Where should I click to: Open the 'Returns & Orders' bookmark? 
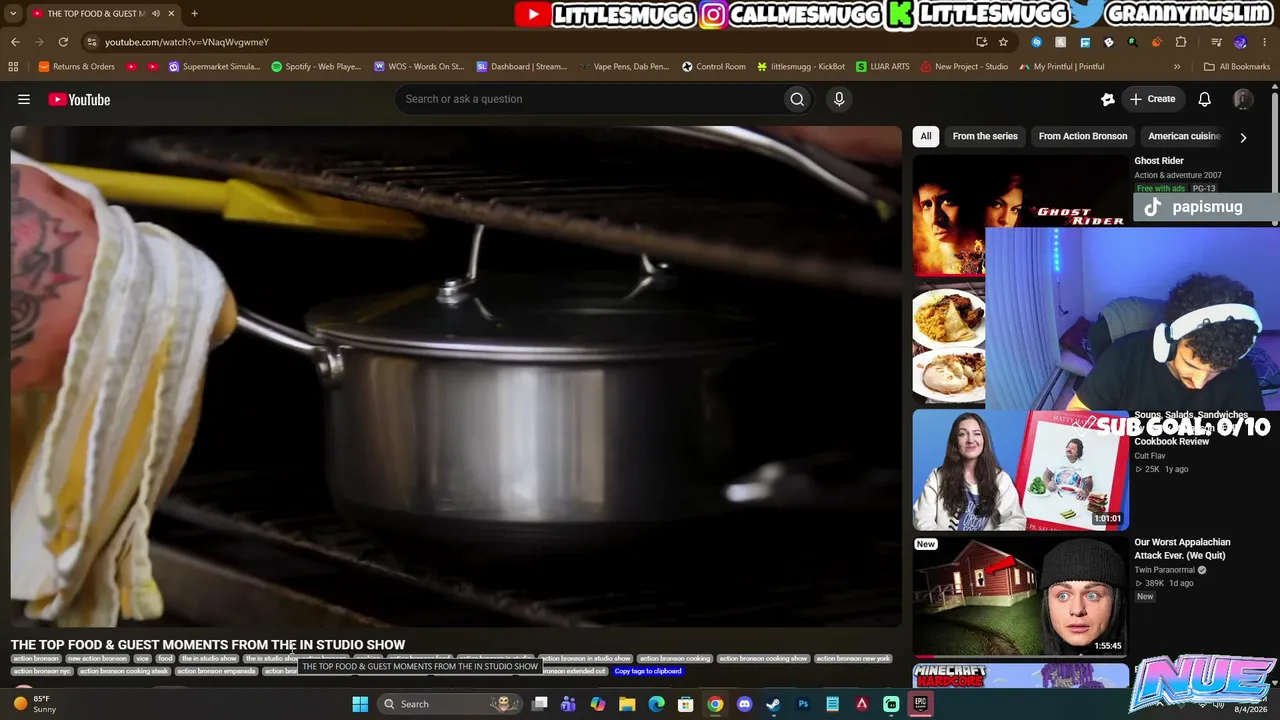tap(76, 67)
